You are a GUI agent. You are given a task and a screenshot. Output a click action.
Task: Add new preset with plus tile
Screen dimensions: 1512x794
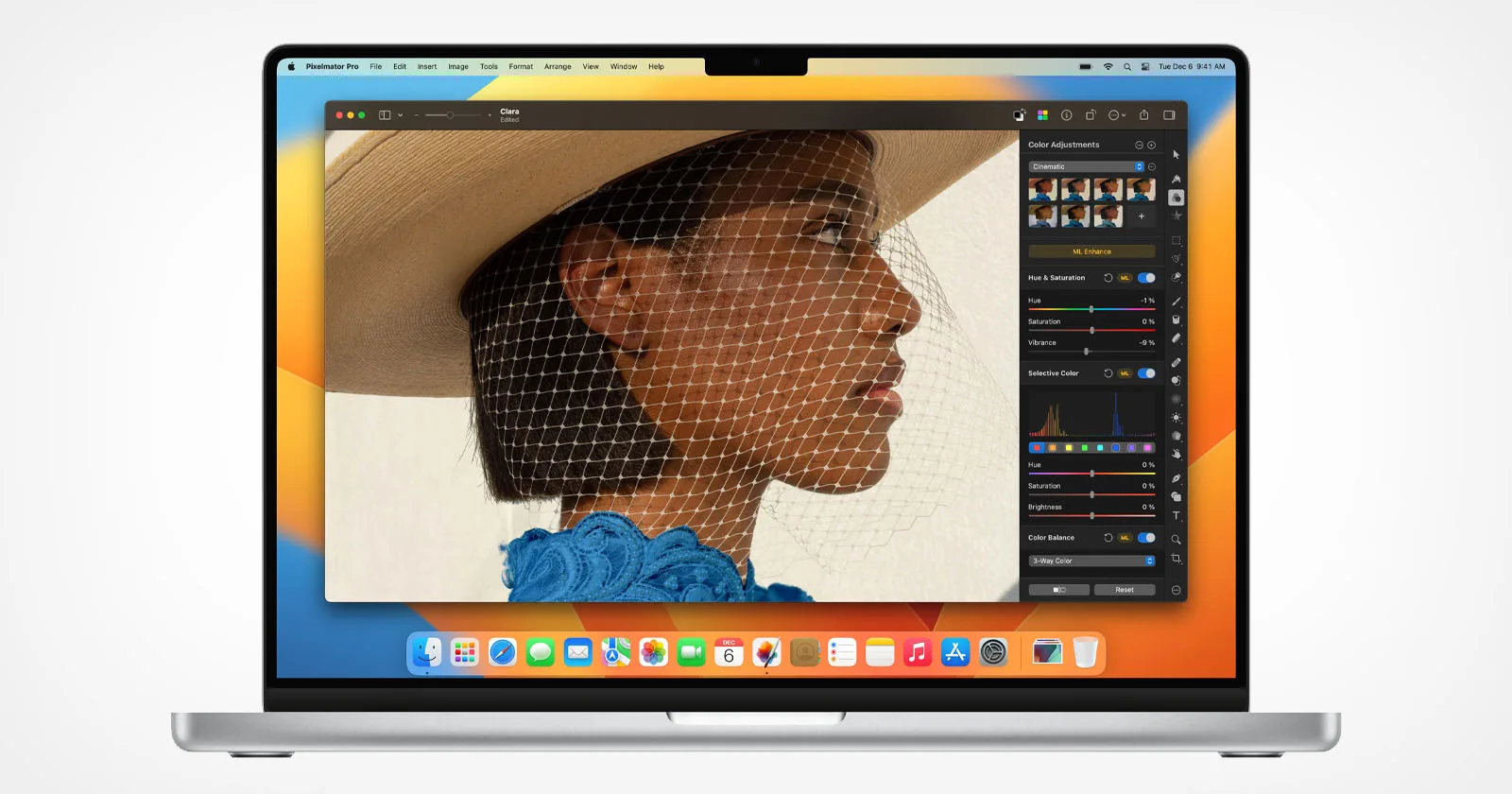(1142, 216)
